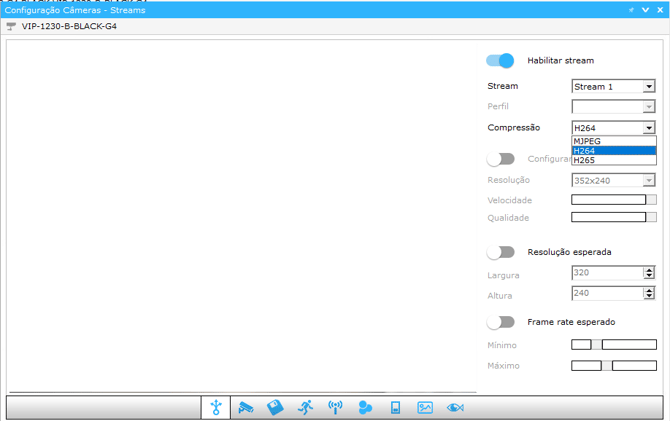
Task: Click the antenna broadcast icon
Action: pos(335,407)
